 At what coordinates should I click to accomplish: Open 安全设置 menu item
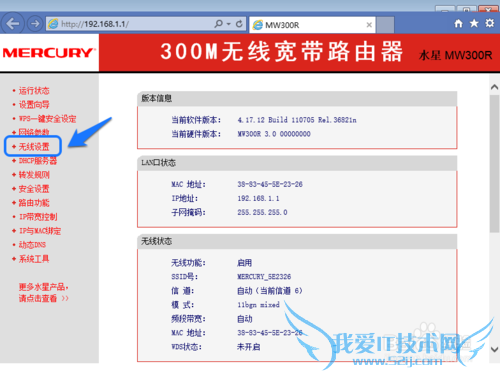(x=34, y=189)
